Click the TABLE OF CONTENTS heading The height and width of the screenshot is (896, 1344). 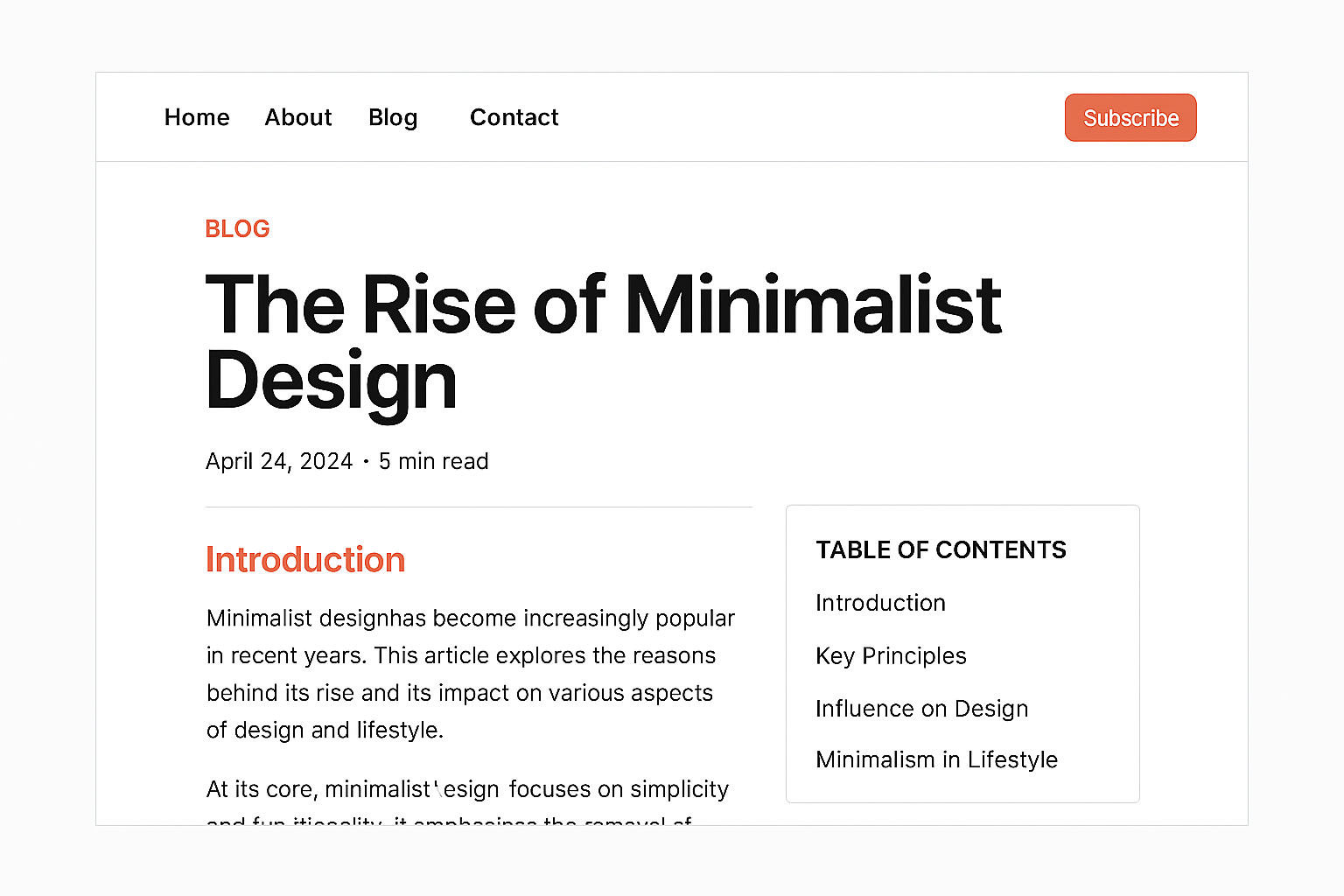[x=941, y=549]
